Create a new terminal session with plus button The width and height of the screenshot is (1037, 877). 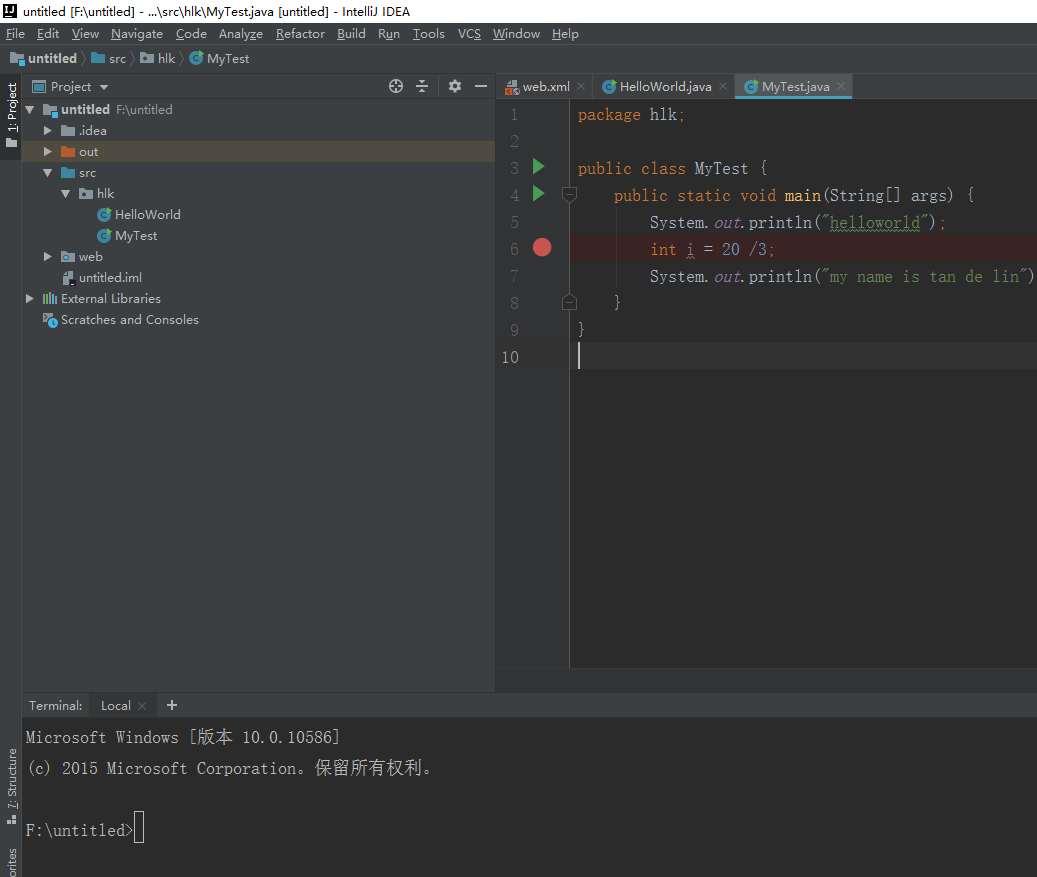click(x=171, y=705)
